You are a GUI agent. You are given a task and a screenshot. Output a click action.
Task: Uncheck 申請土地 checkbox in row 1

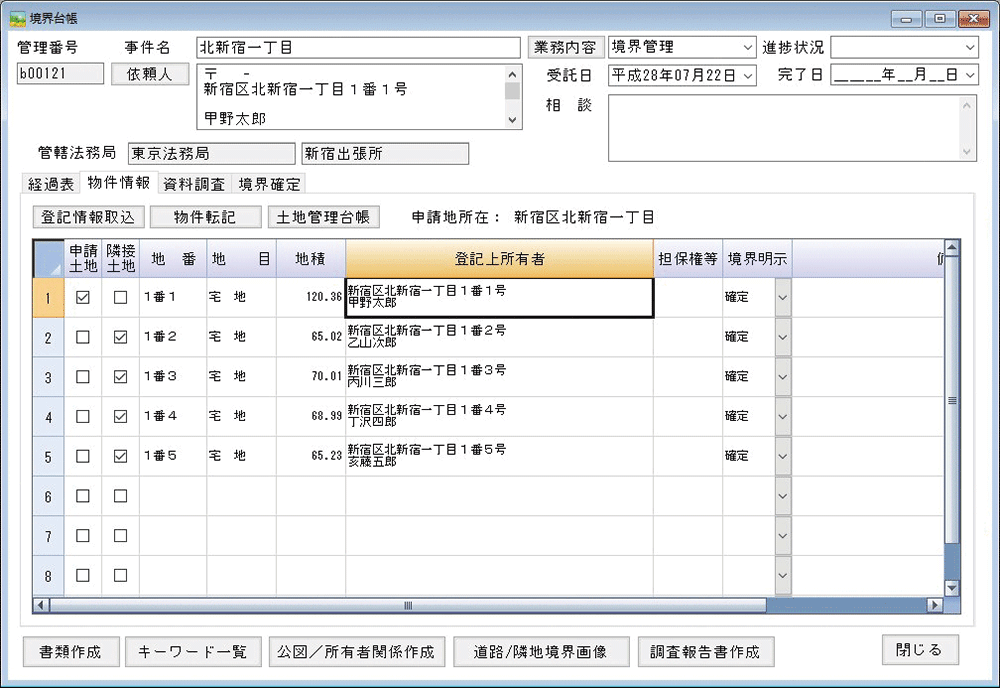coord(83,297)
